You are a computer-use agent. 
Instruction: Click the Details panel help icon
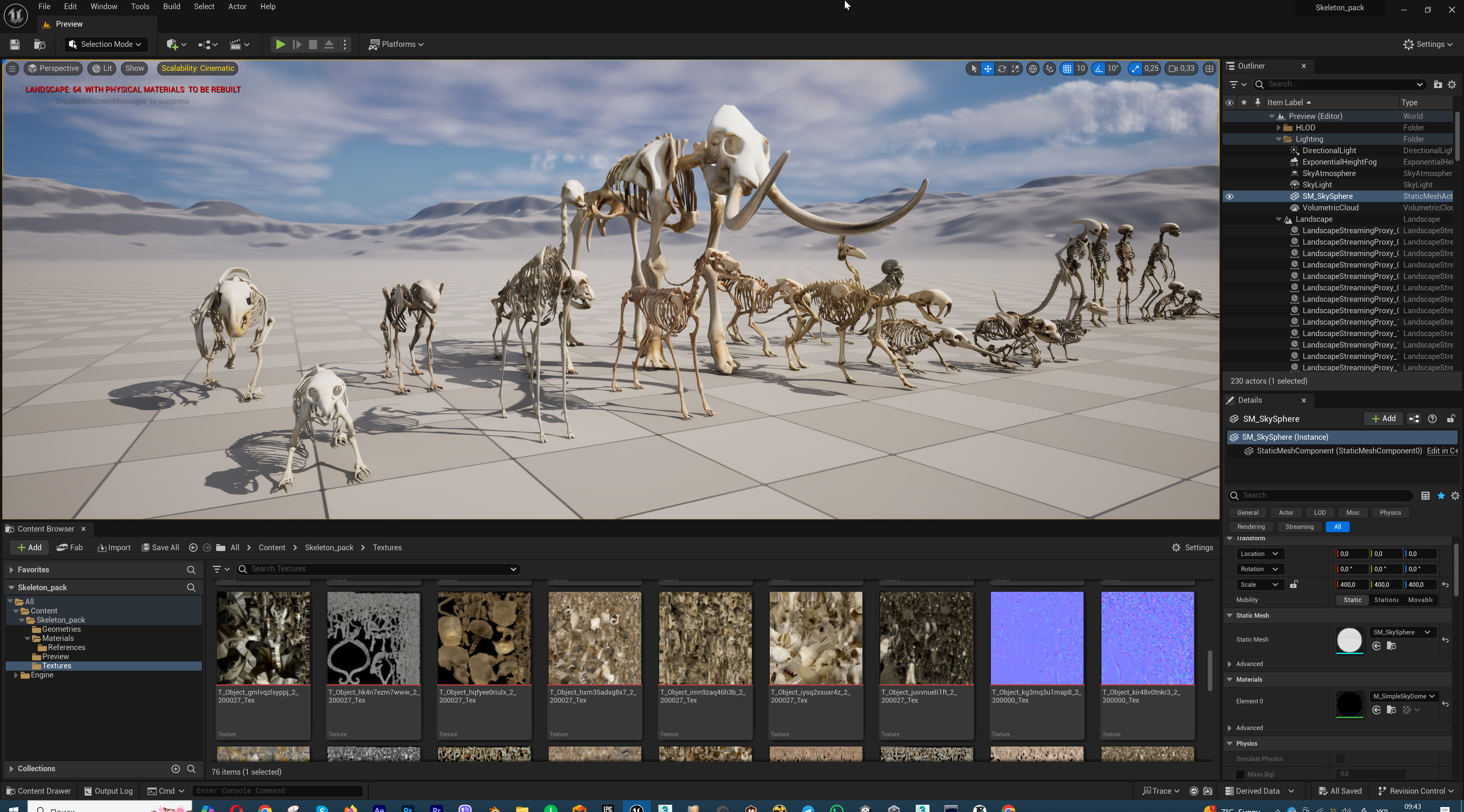pos(1432,418)
